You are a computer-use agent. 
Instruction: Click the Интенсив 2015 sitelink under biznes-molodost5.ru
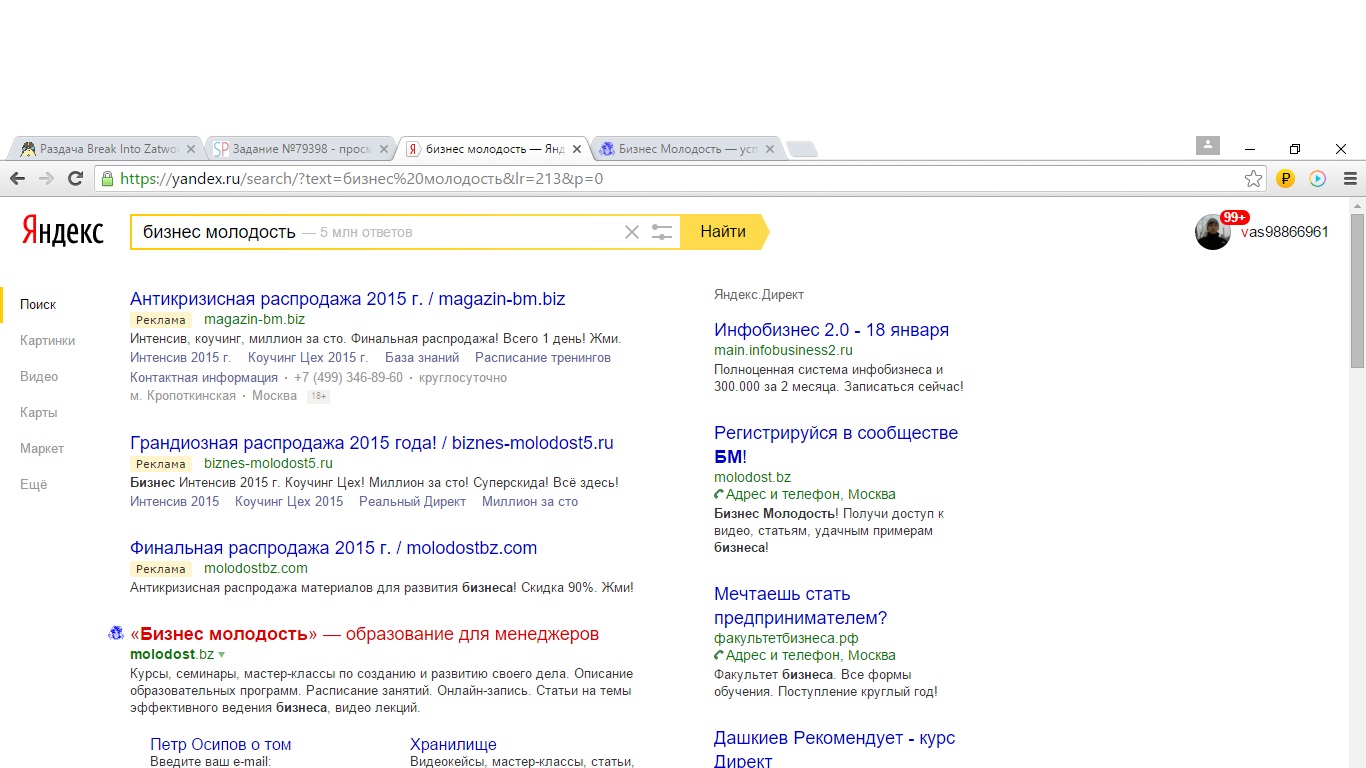pyautogui.click(x=175, y=502)
